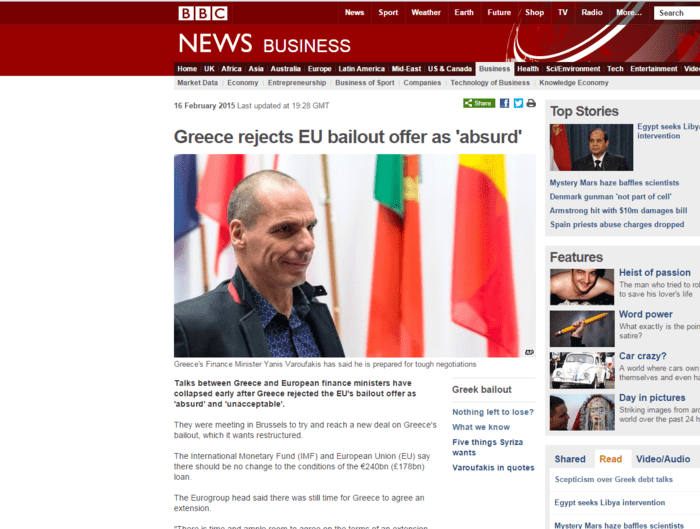Screen dimensions: 700x529
Task: Switch to the Shared tab
Action: pos(570,459)
